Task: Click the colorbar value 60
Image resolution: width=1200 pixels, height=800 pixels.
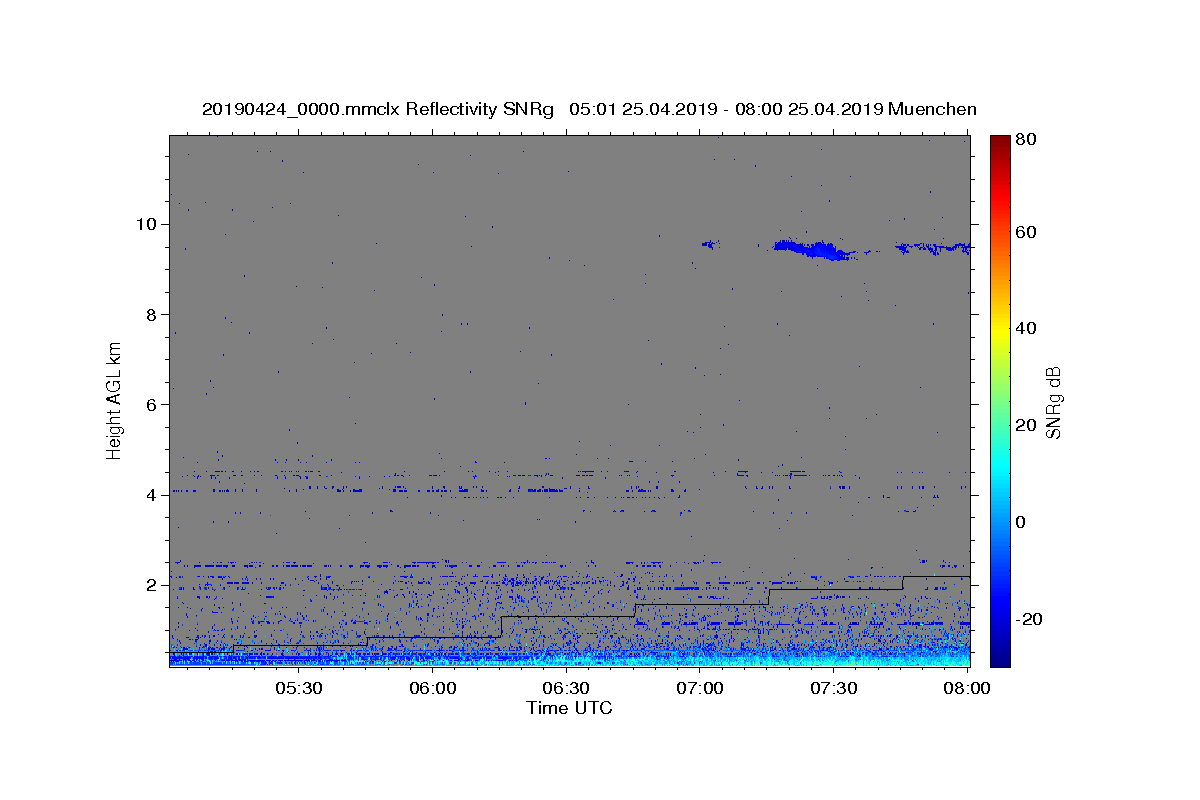Action: click(1025, 232)
